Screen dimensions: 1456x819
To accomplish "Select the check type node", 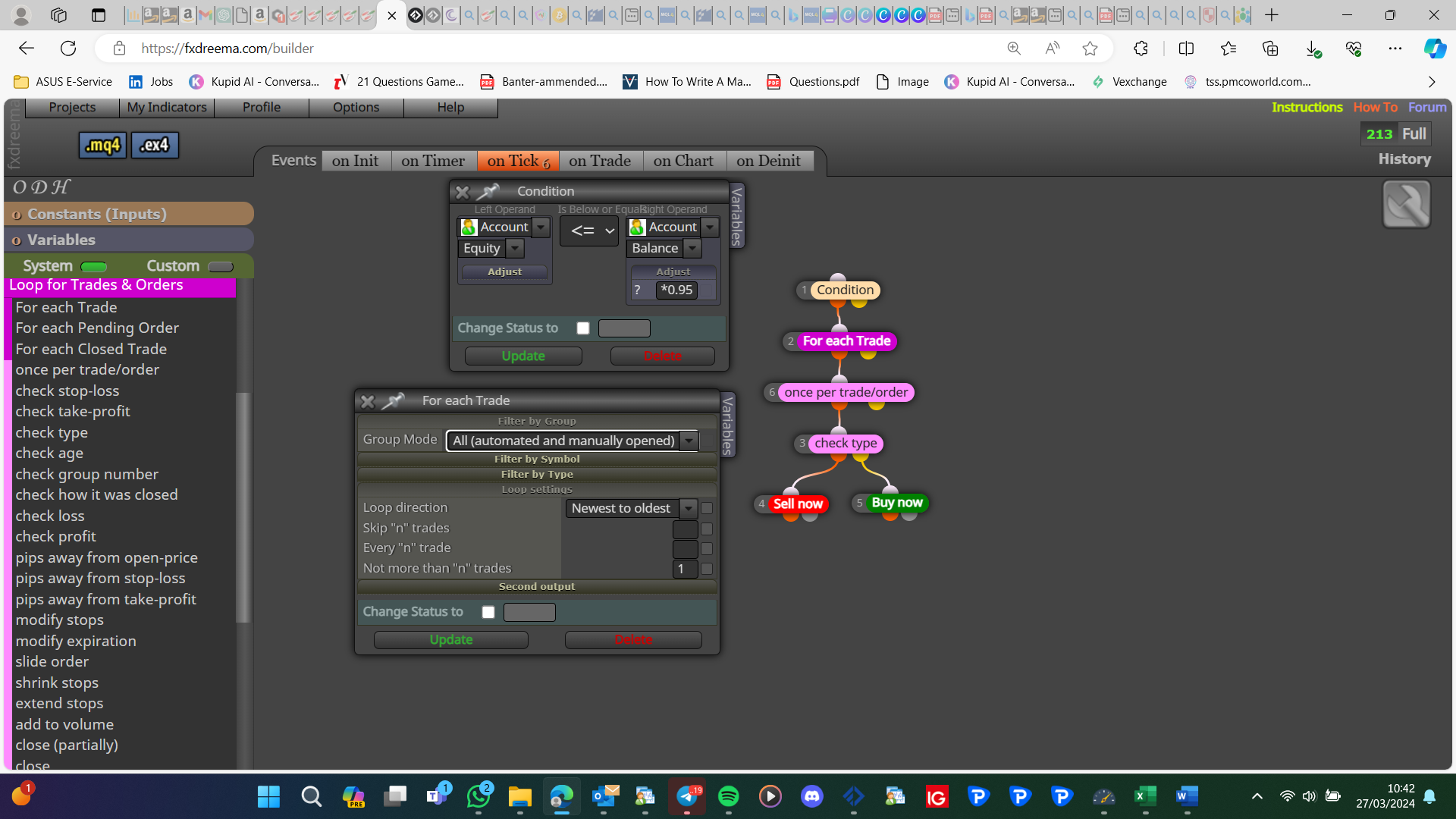I will pos(846,443).
